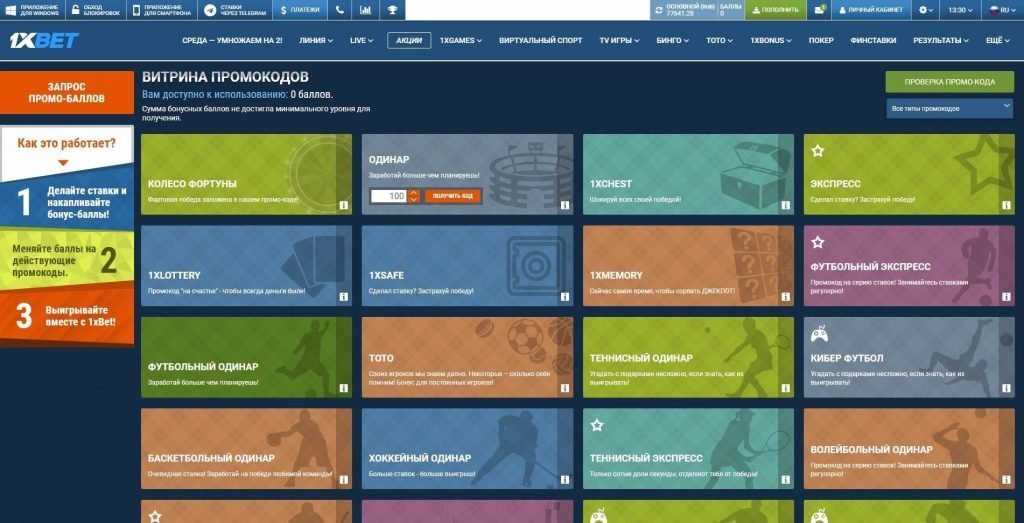Select the Акции menu tab
This screenshot has height=523, width=1024.
(409, 40)
